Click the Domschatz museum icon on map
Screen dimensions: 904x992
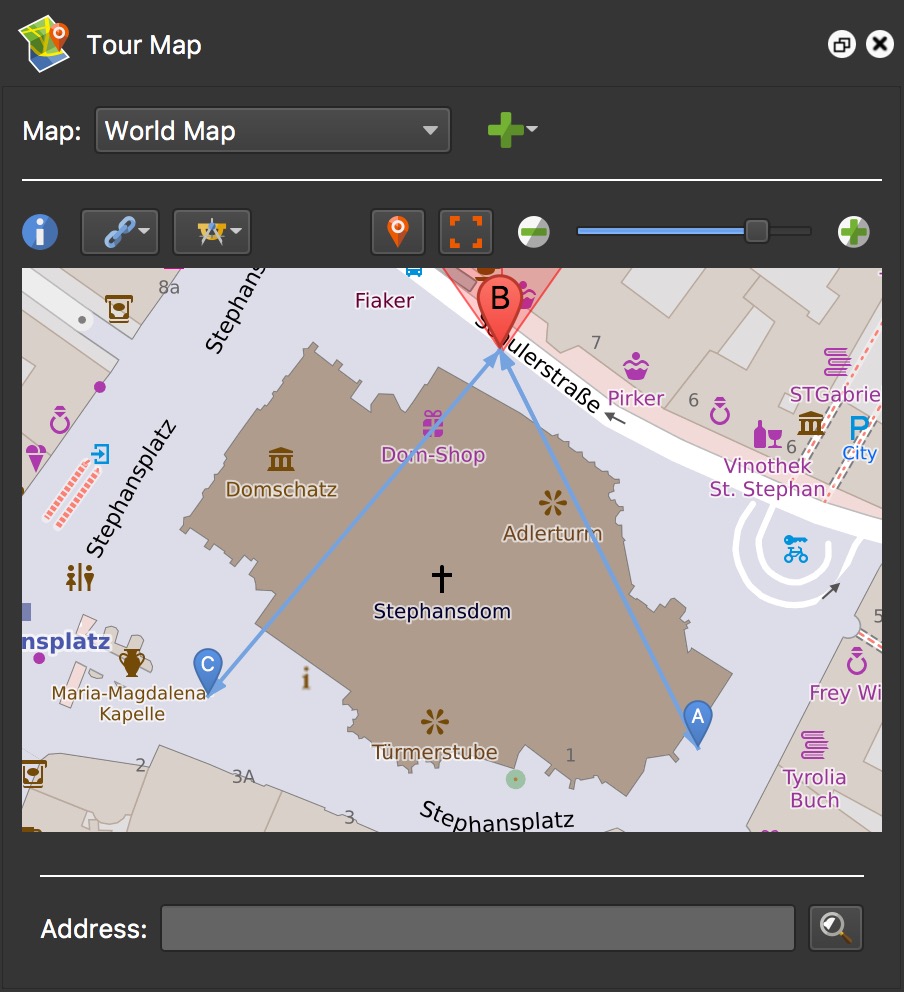281,459
